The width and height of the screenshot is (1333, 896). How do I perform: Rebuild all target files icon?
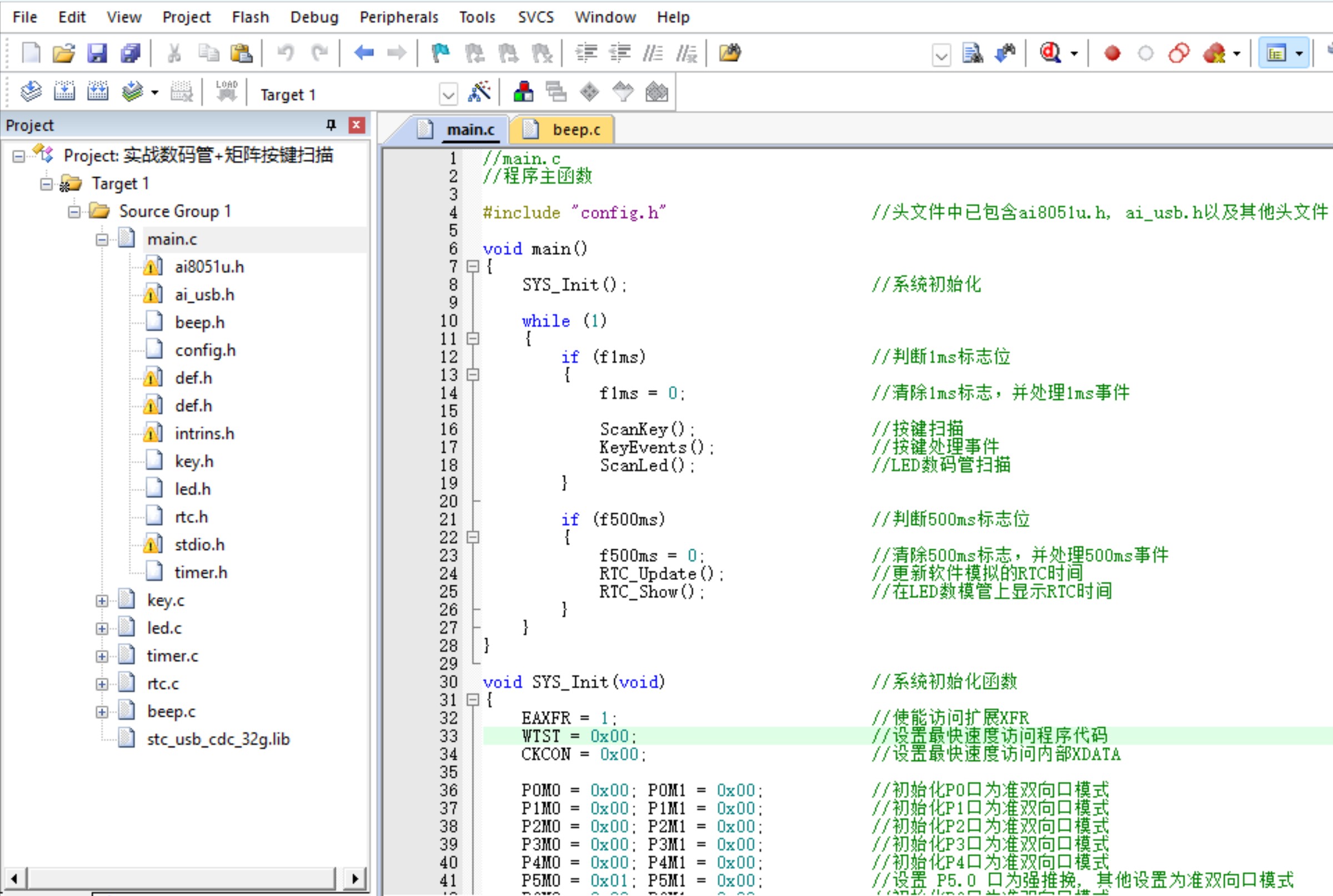98,92
